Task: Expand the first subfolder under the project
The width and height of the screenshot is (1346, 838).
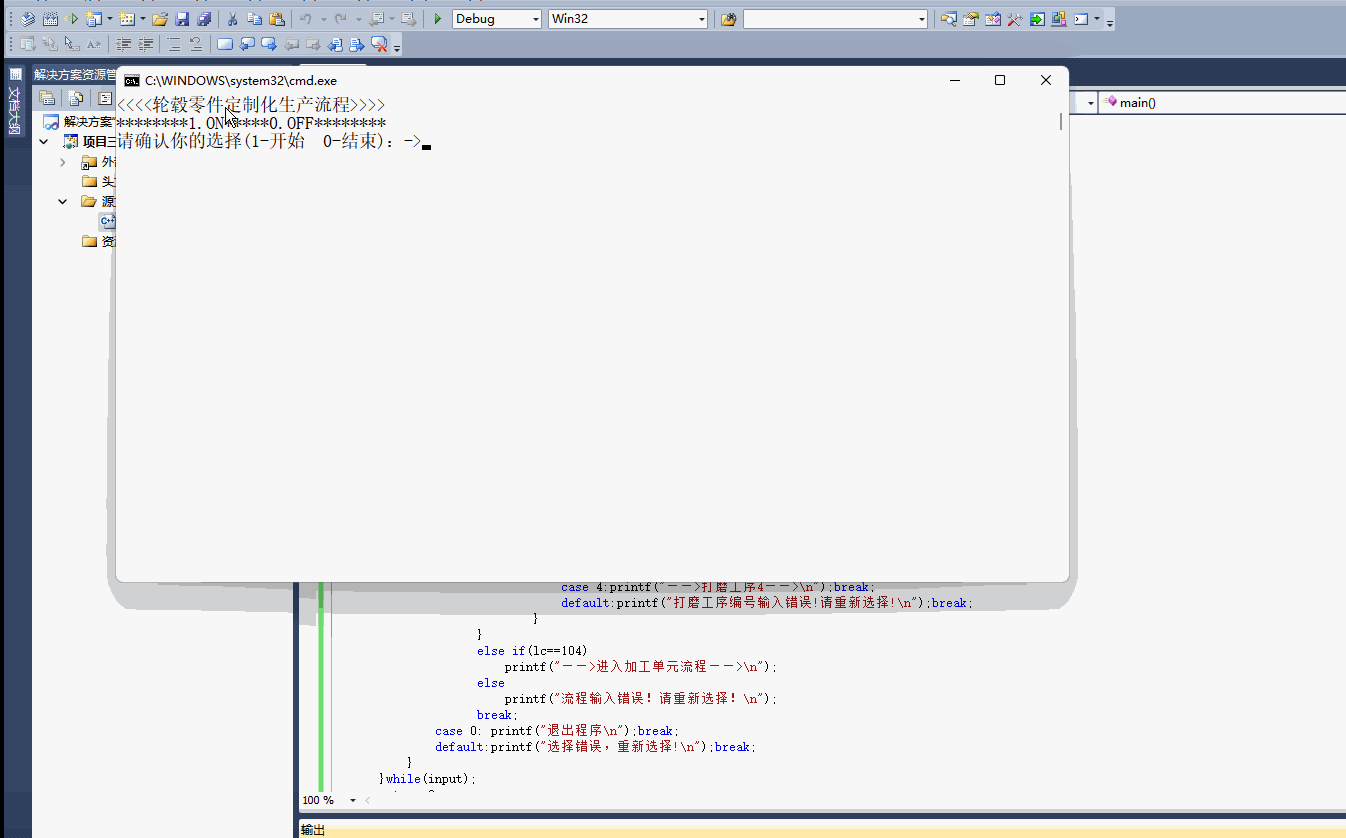Action: [x=63, y=162]
